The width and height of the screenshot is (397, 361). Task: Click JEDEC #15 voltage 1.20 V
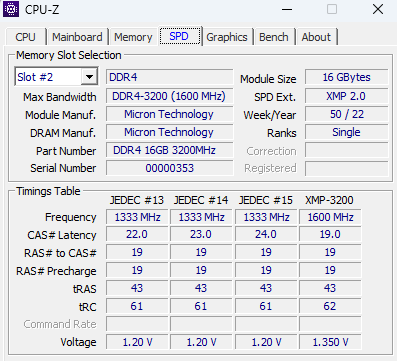(266, 342)
